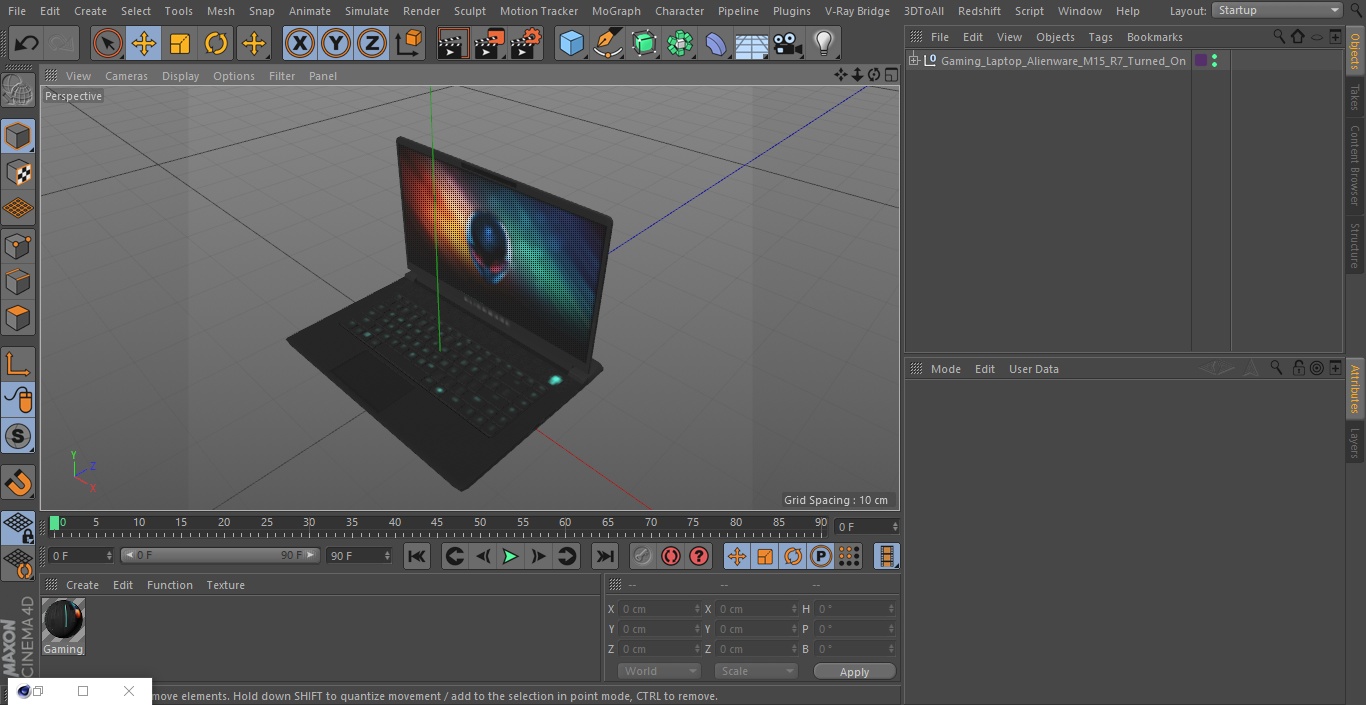Open material manager Create menu
The height and width of the screenshot is (705, 1366).
(x=82, y=585)
